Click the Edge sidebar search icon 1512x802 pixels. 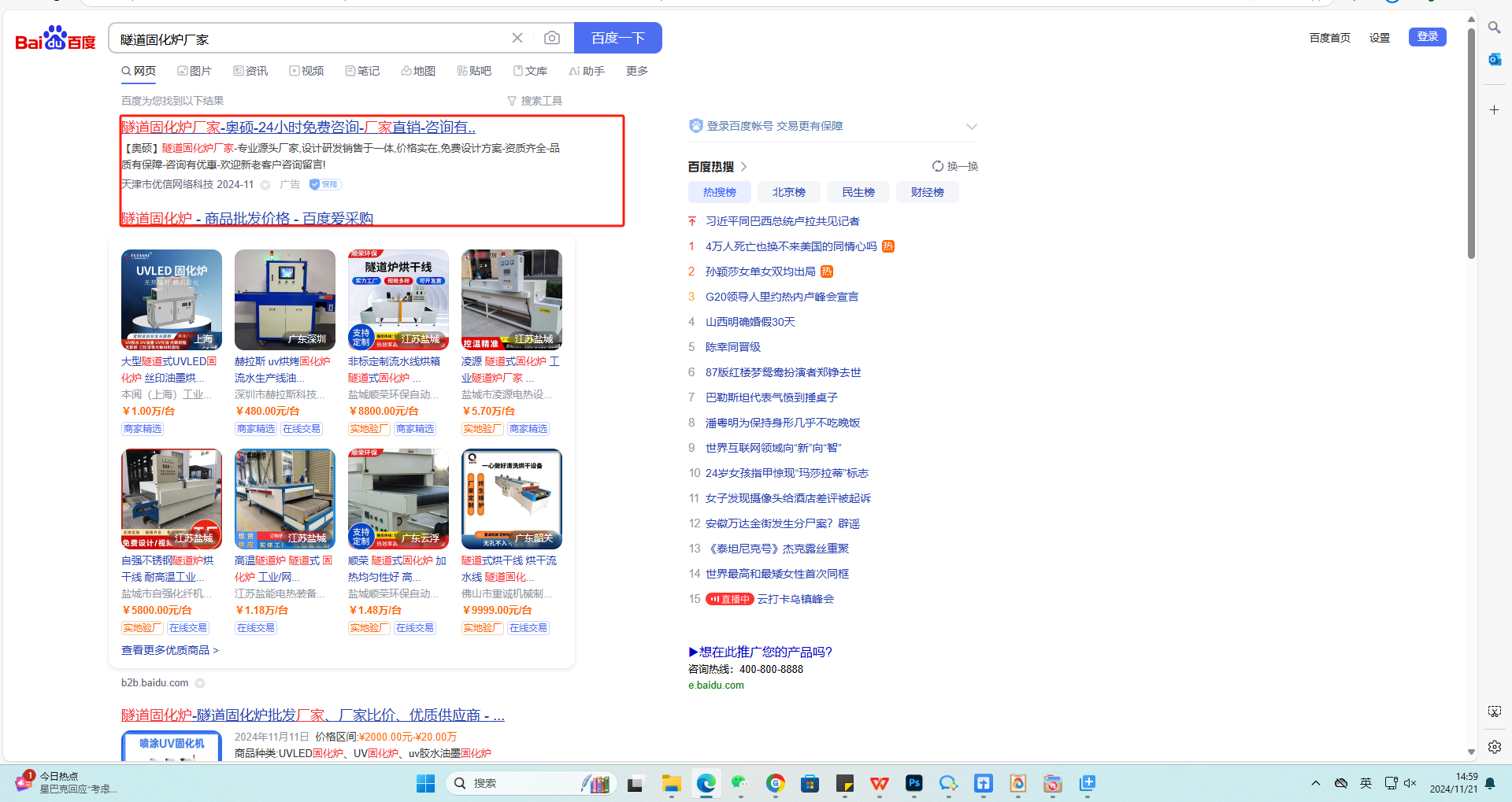[x=1494, y=28]
